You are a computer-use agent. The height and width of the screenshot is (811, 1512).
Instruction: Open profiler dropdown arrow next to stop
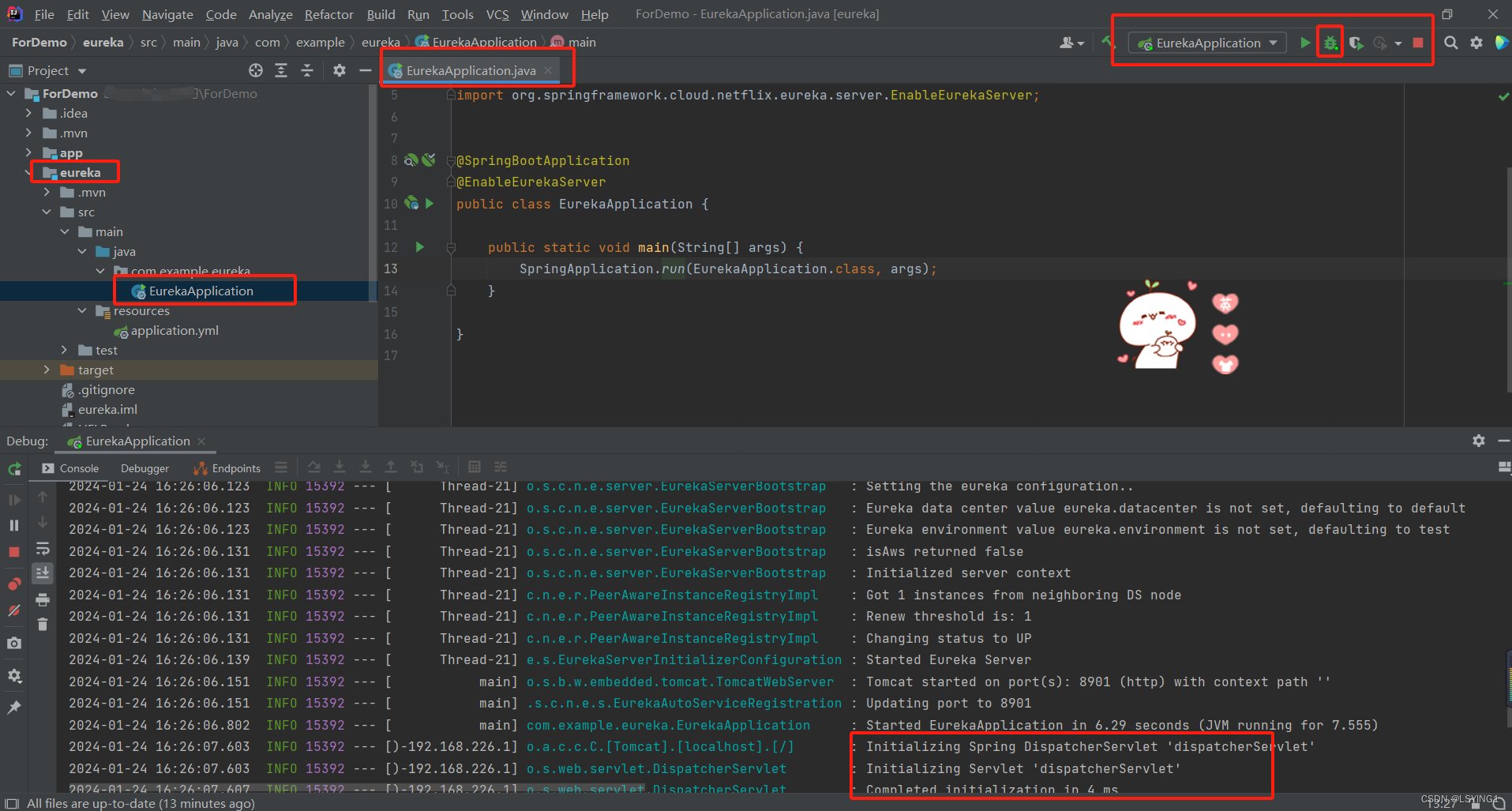[x=1398, y=43]
